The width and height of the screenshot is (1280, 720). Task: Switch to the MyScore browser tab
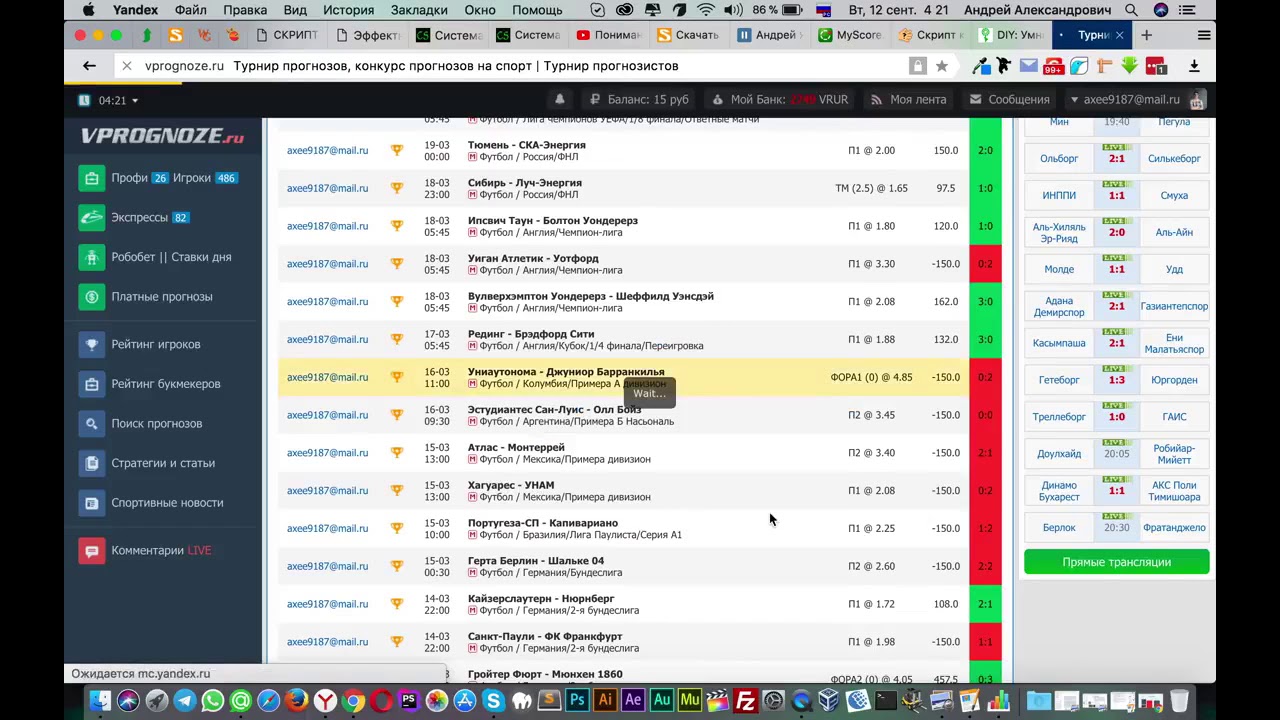[x=850, y=35]
